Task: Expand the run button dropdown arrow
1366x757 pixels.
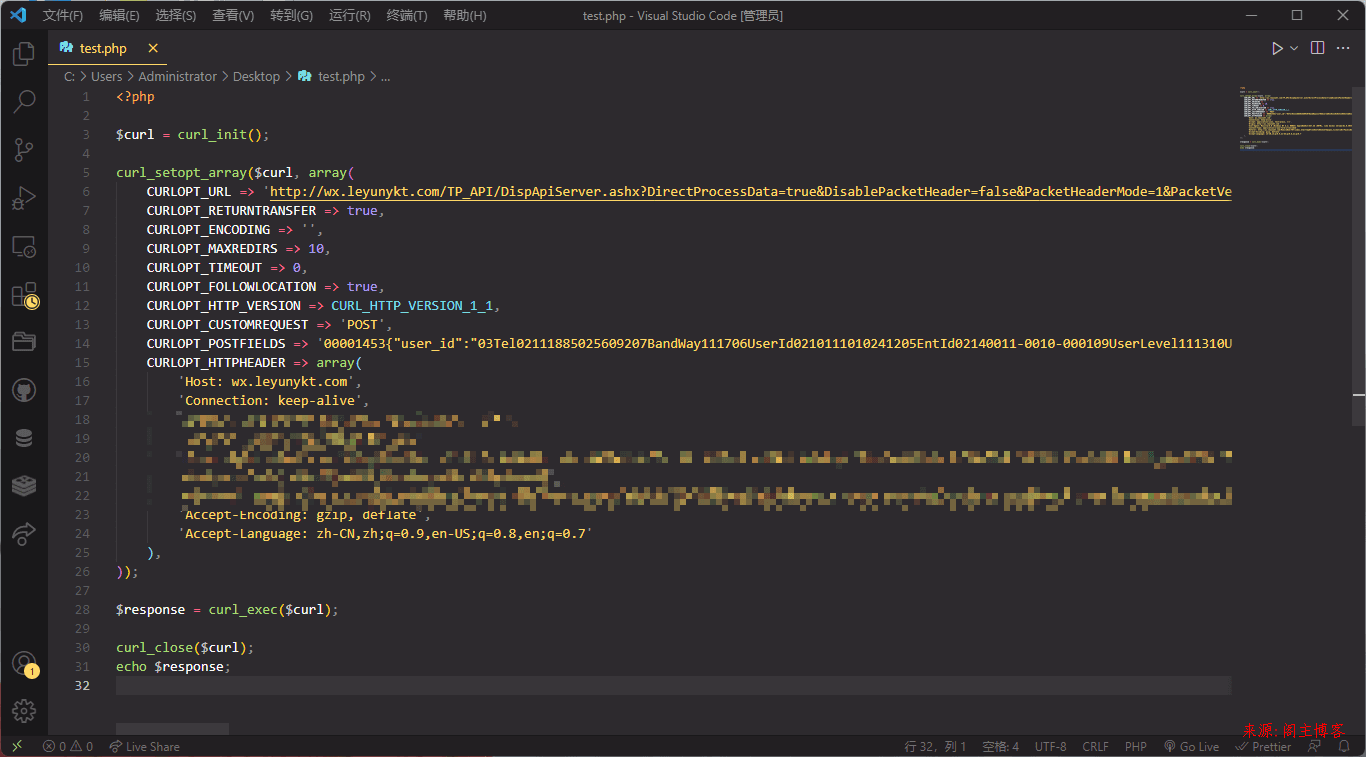Action: (x=1294, y=48)
